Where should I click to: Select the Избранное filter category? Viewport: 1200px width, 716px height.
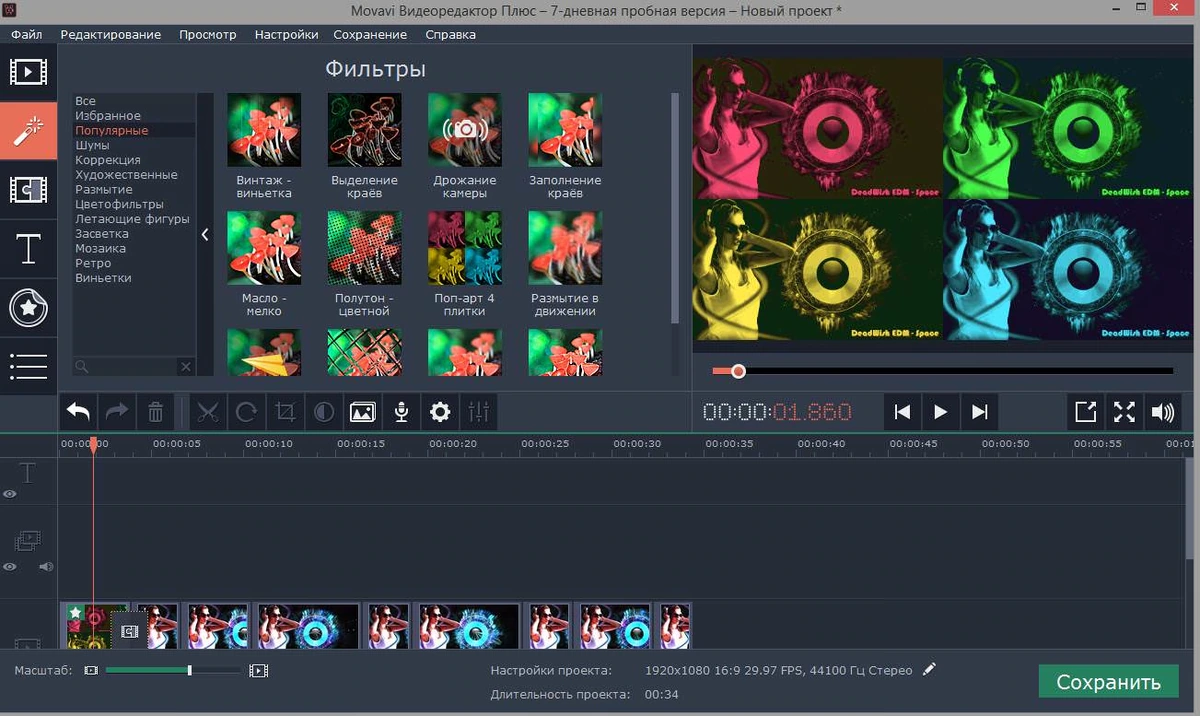[108, 116]
